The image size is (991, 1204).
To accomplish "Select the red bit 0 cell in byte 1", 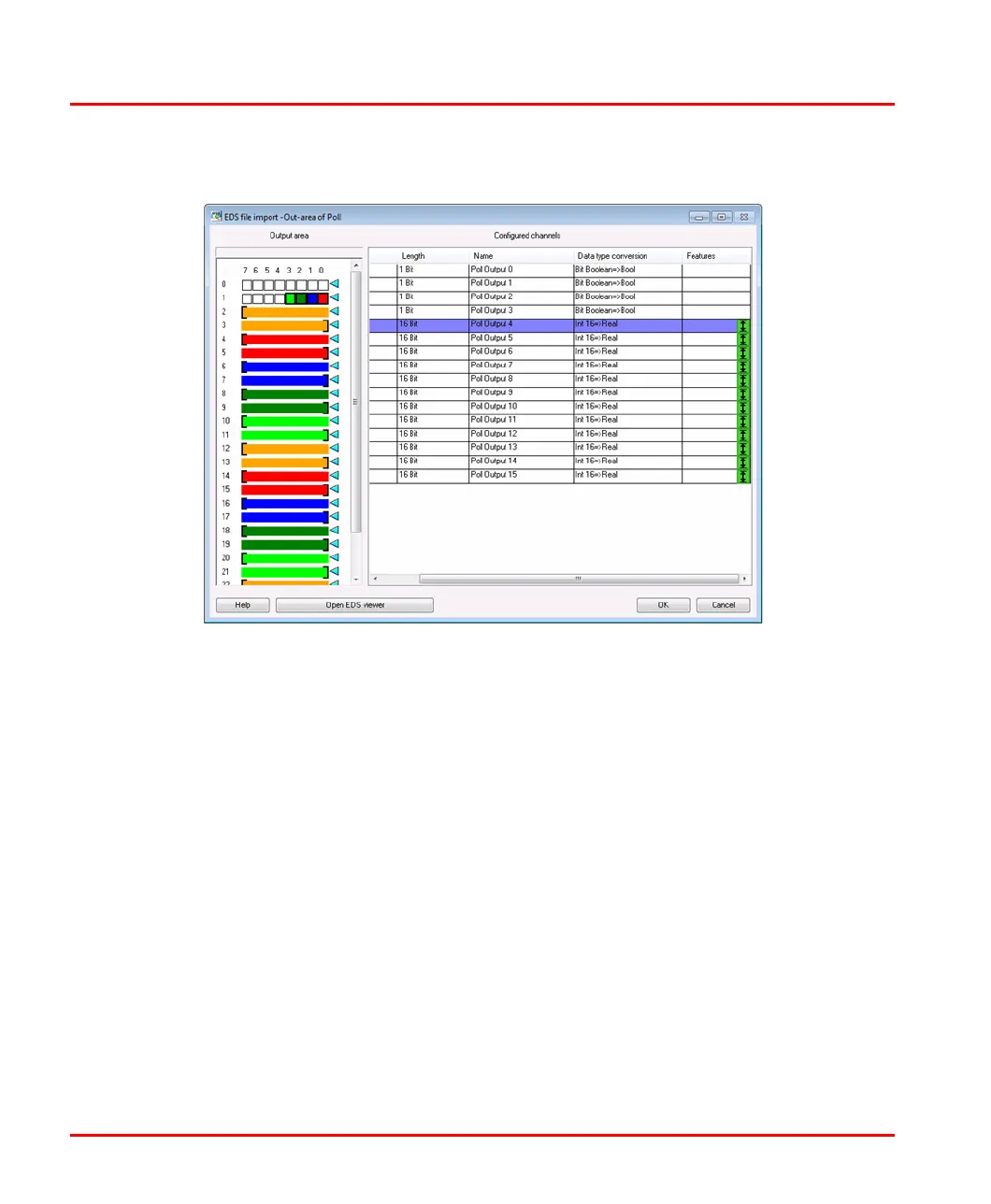I will tap(323, 299).
